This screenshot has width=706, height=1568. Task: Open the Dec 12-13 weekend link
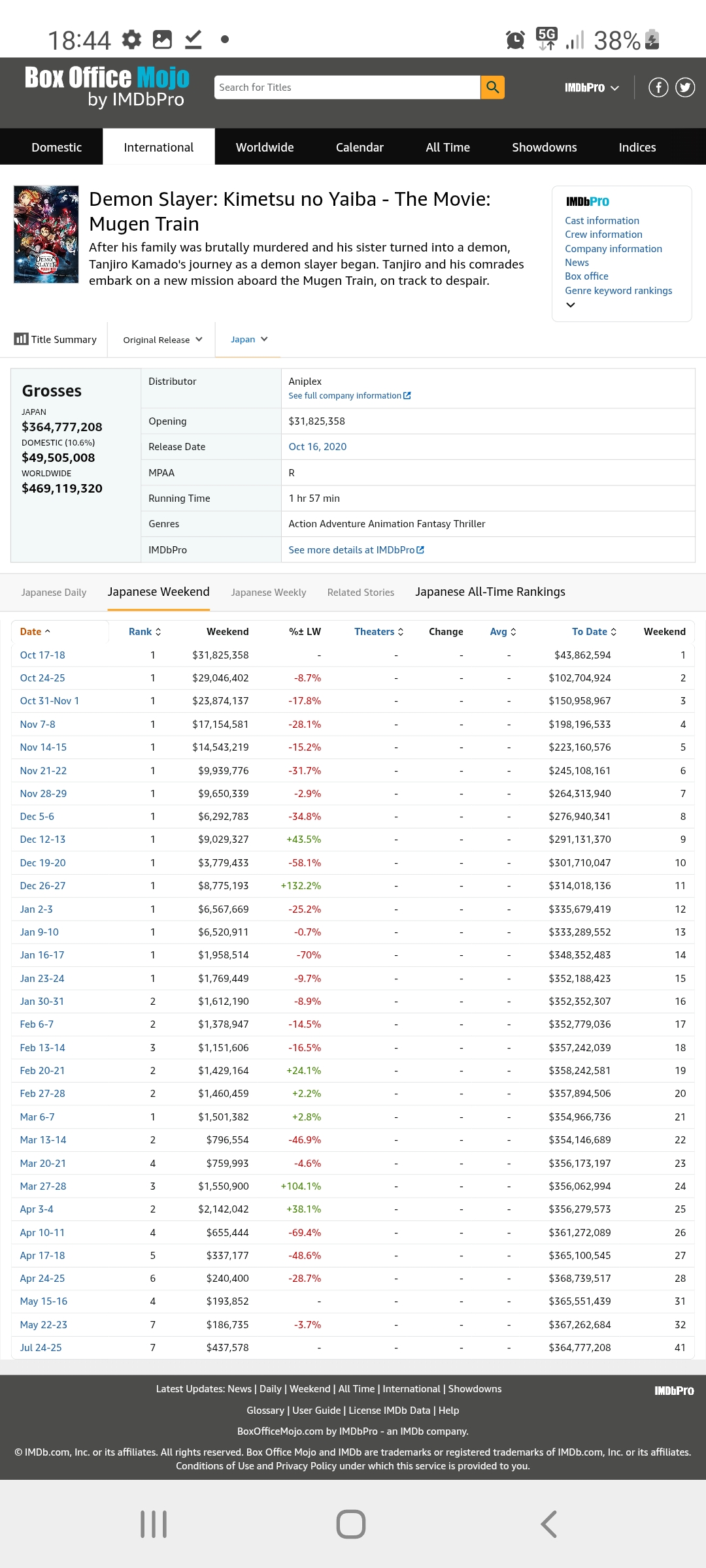(42, 840)
